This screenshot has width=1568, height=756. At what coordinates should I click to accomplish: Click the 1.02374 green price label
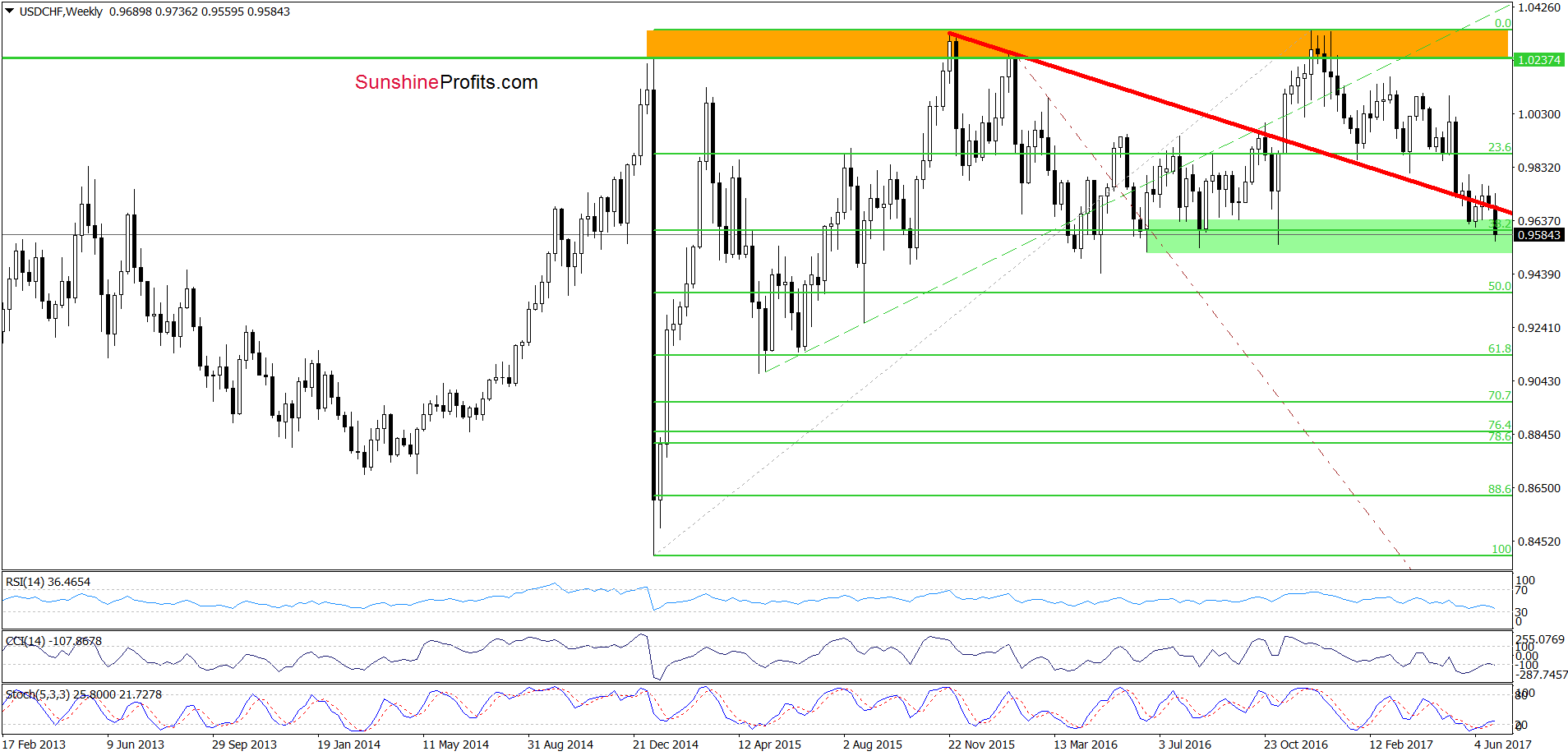[1538, 60]
